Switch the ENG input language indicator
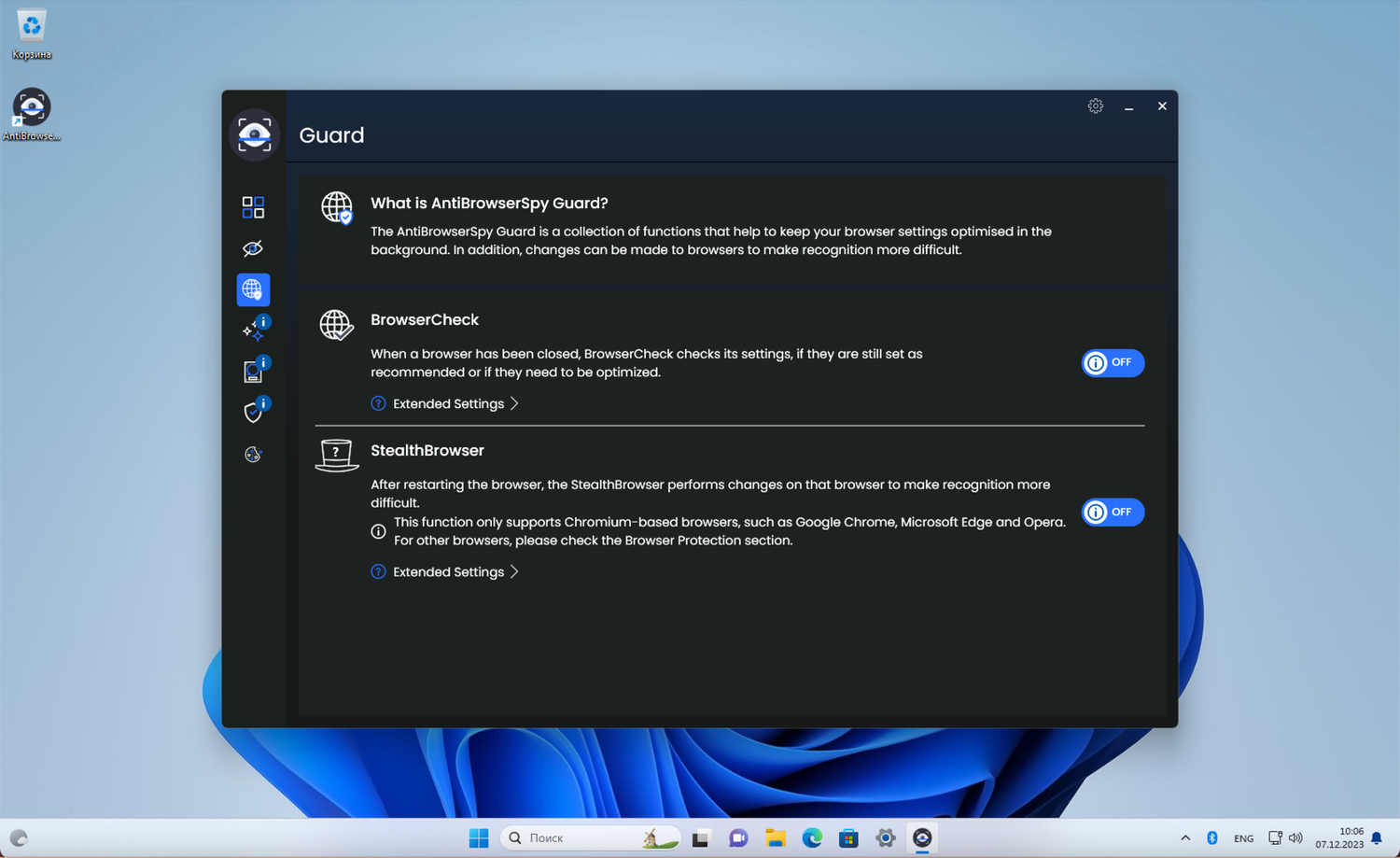This screenshot has height=858, width=1400. click(1243, 838)
